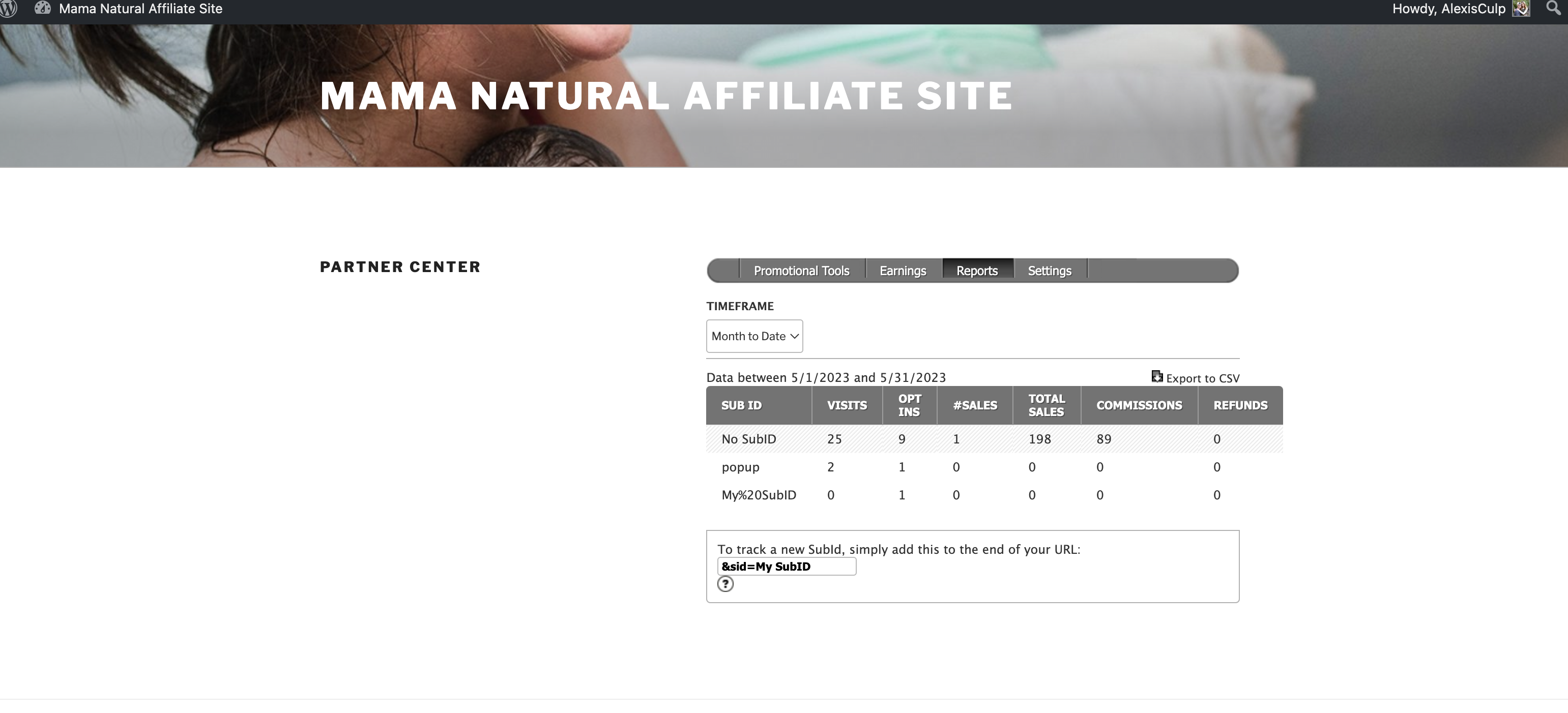Image resolution: width=1568 pixels, height=713 pixels.
Task: Click the TIMEFRAME label
Action: pyautogui.click(x=740, y=306)
